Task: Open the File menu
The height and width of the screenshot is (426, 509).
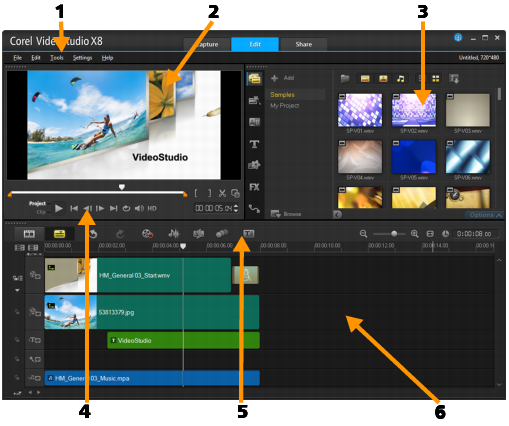Action: (17, 58)
